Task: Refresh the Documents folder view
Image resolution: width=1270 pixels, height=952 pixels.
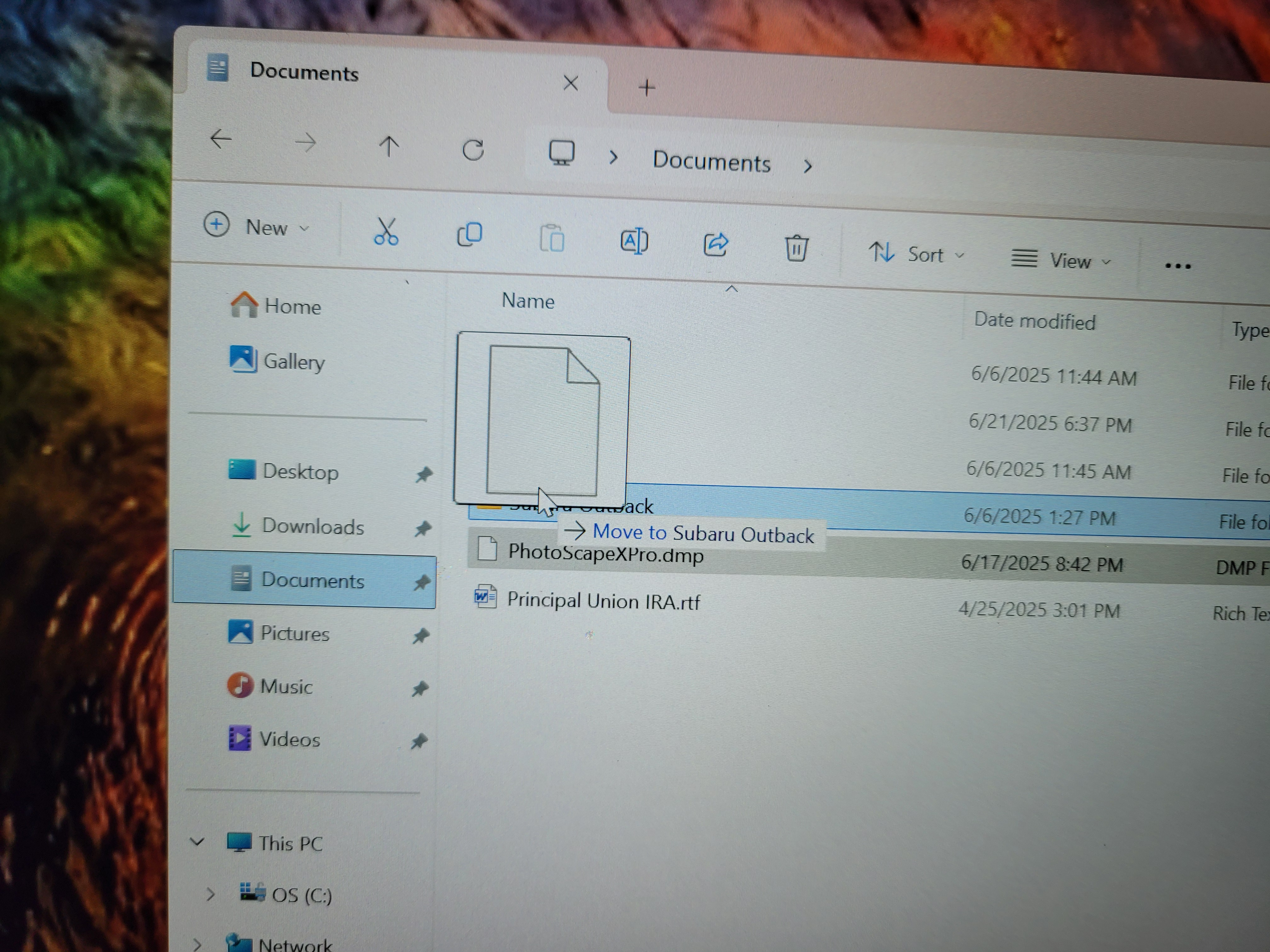Action: tap(473, 150)
